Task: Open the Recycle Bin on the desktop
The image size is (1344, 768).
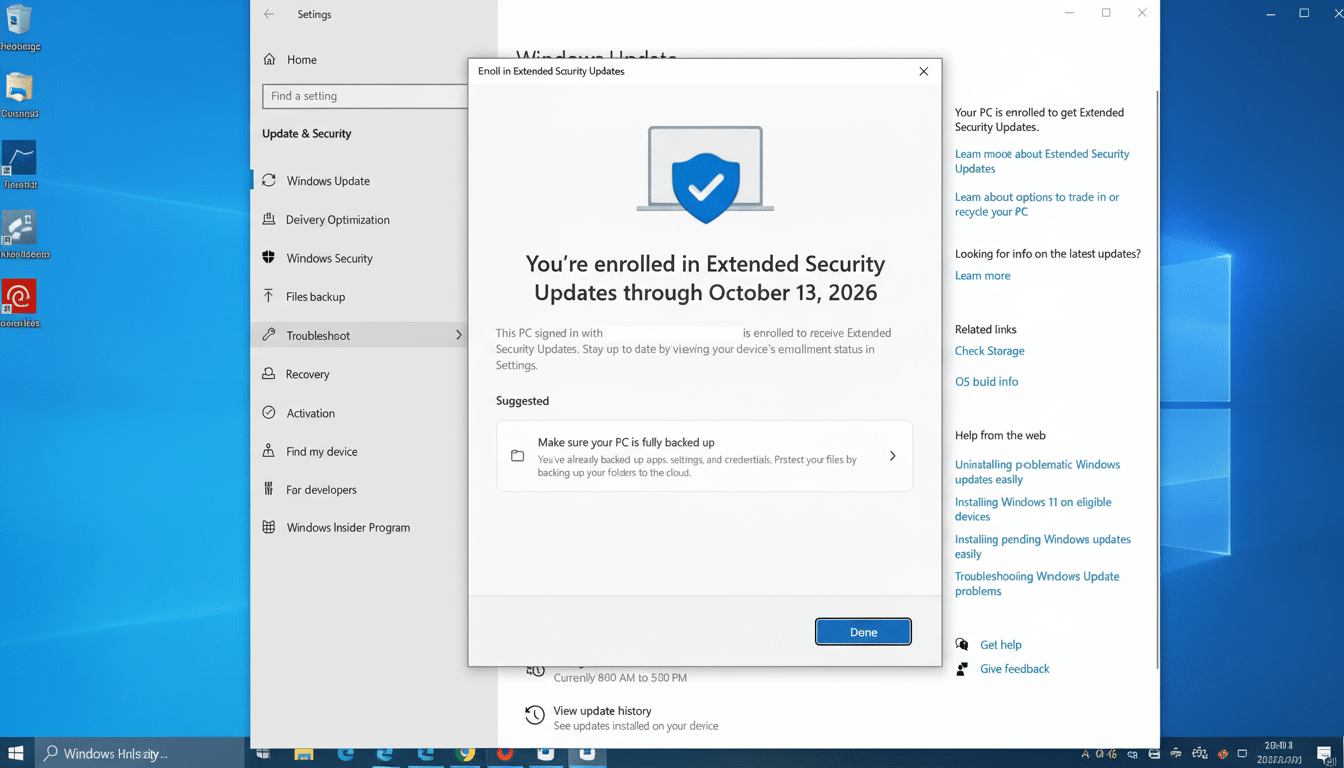Action: point(20,20)
